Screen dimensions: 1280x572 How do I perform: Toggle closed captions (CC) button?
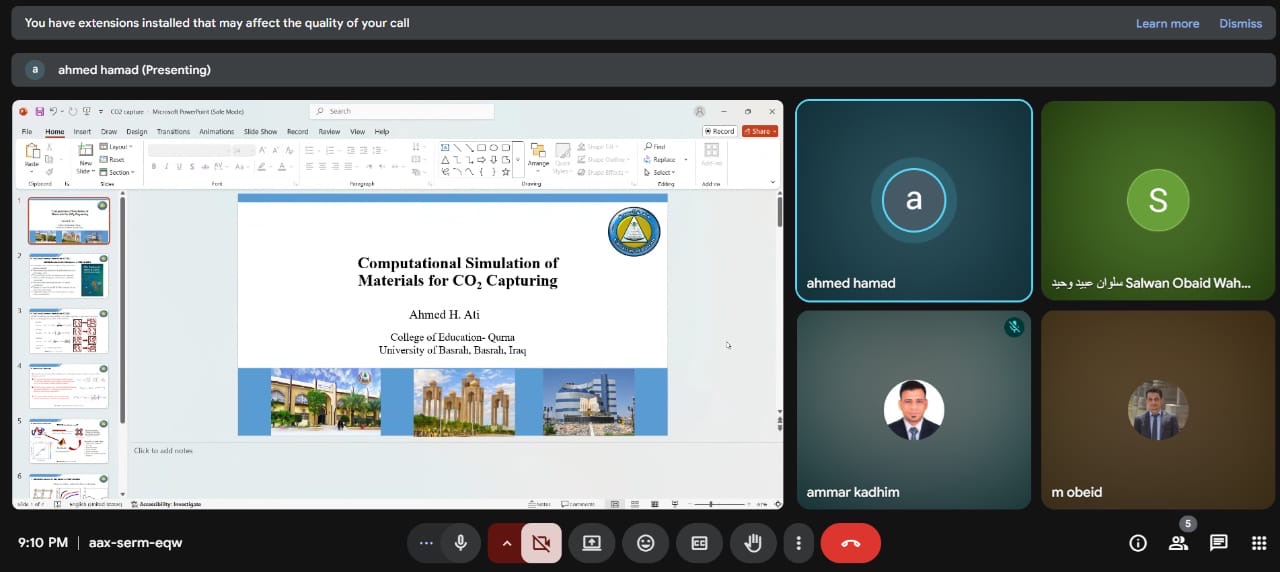(699, 543)
